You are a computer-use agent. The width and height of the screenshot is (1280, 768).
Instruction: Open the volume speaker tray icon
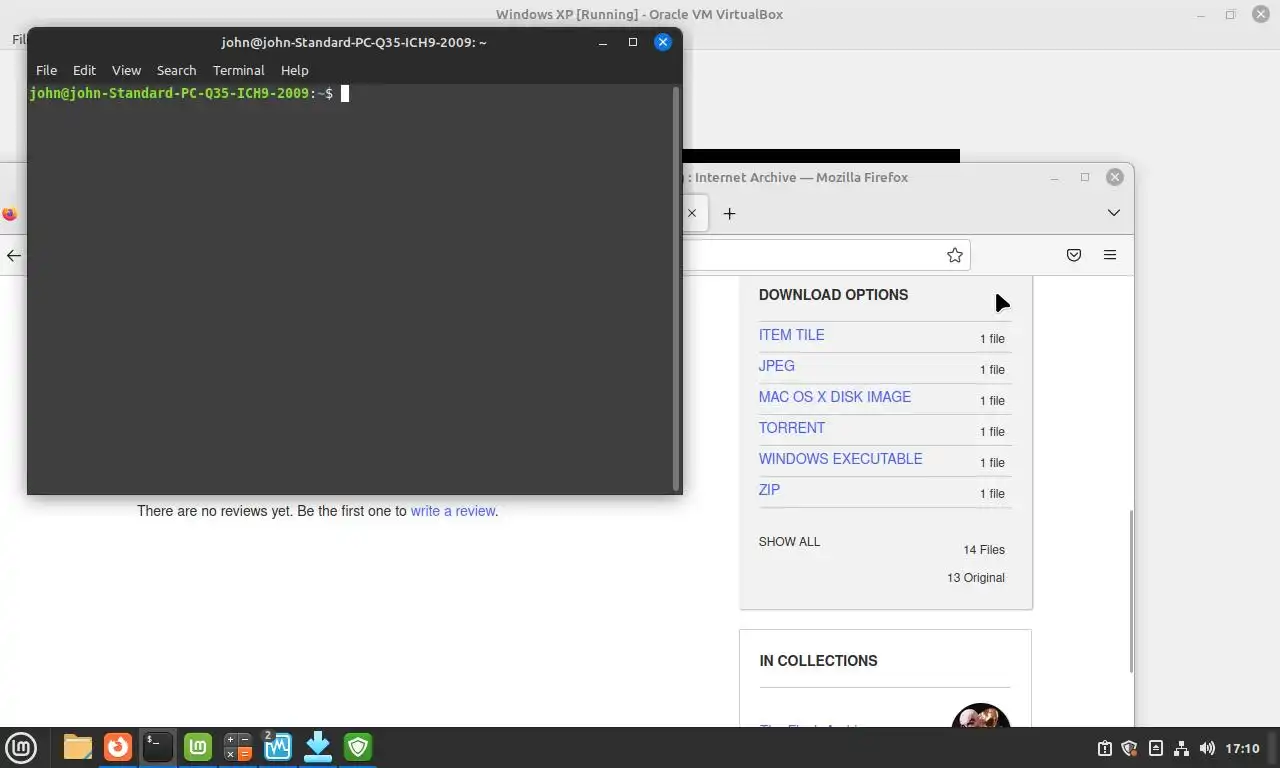[1207, 748]
